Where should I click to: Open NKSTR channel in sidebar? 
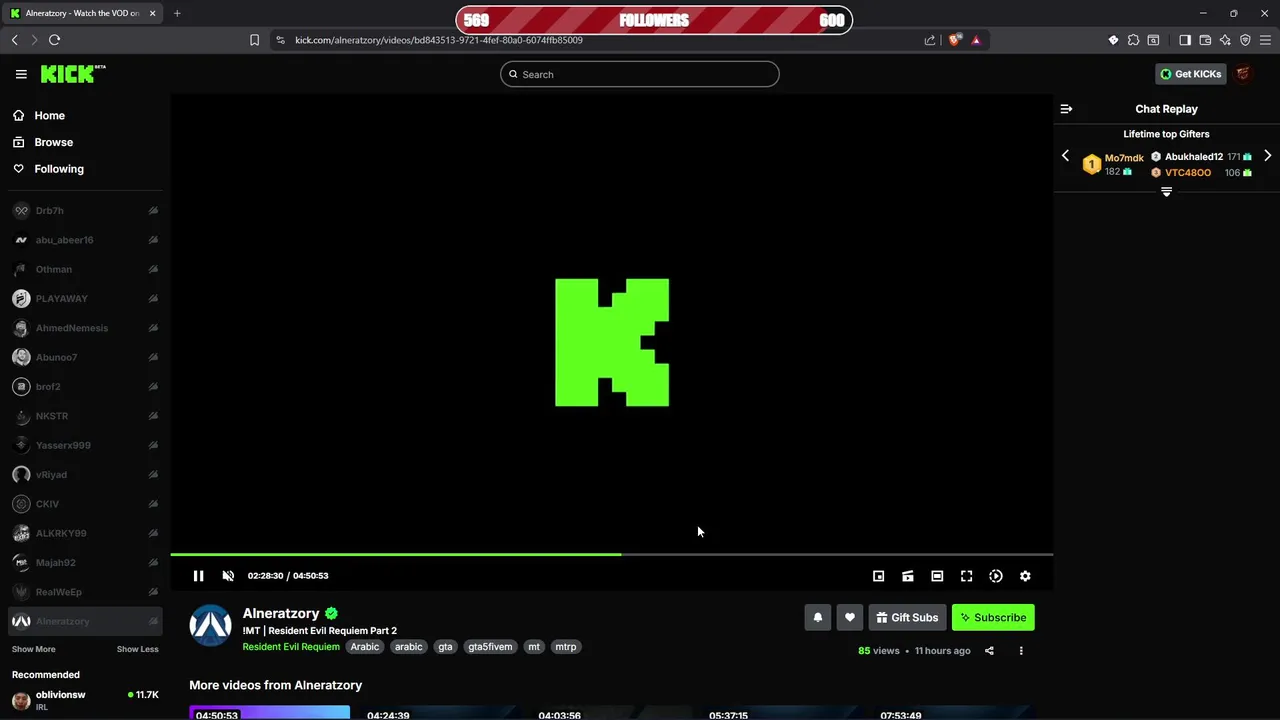85,416
